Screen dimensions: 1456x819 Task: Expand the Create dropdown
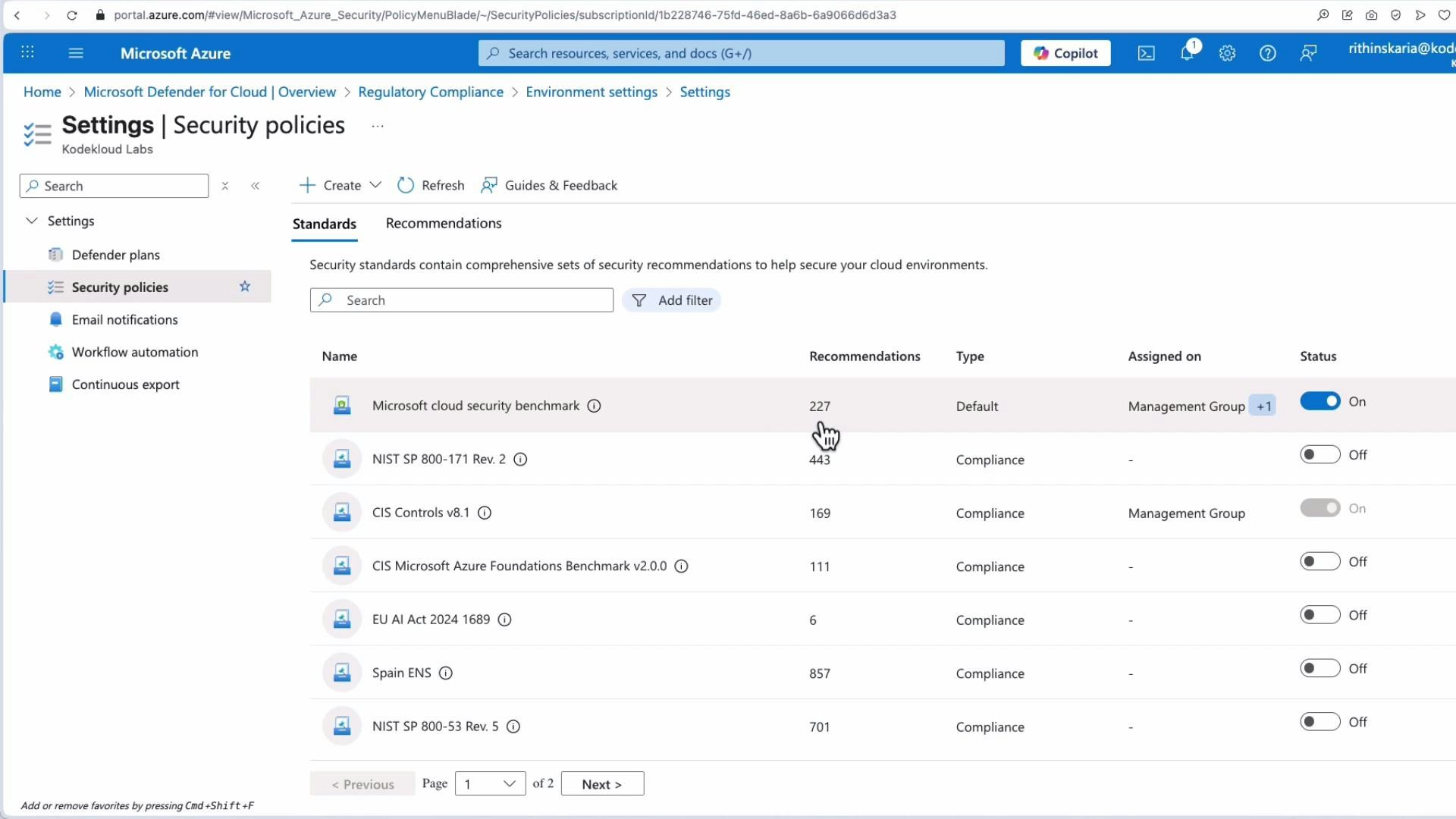(375, 184)
